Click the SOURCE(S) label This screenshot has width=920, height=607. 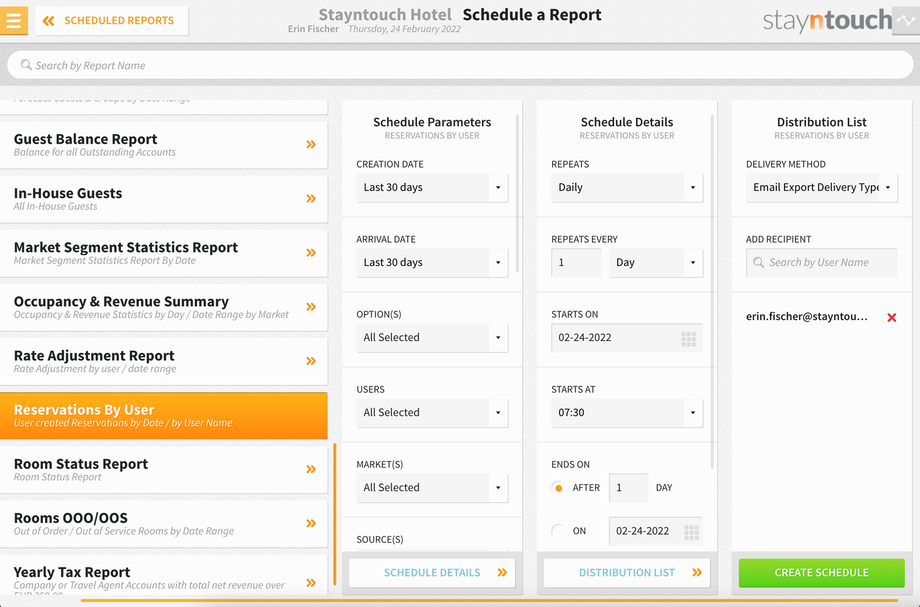tap(380, 540)
